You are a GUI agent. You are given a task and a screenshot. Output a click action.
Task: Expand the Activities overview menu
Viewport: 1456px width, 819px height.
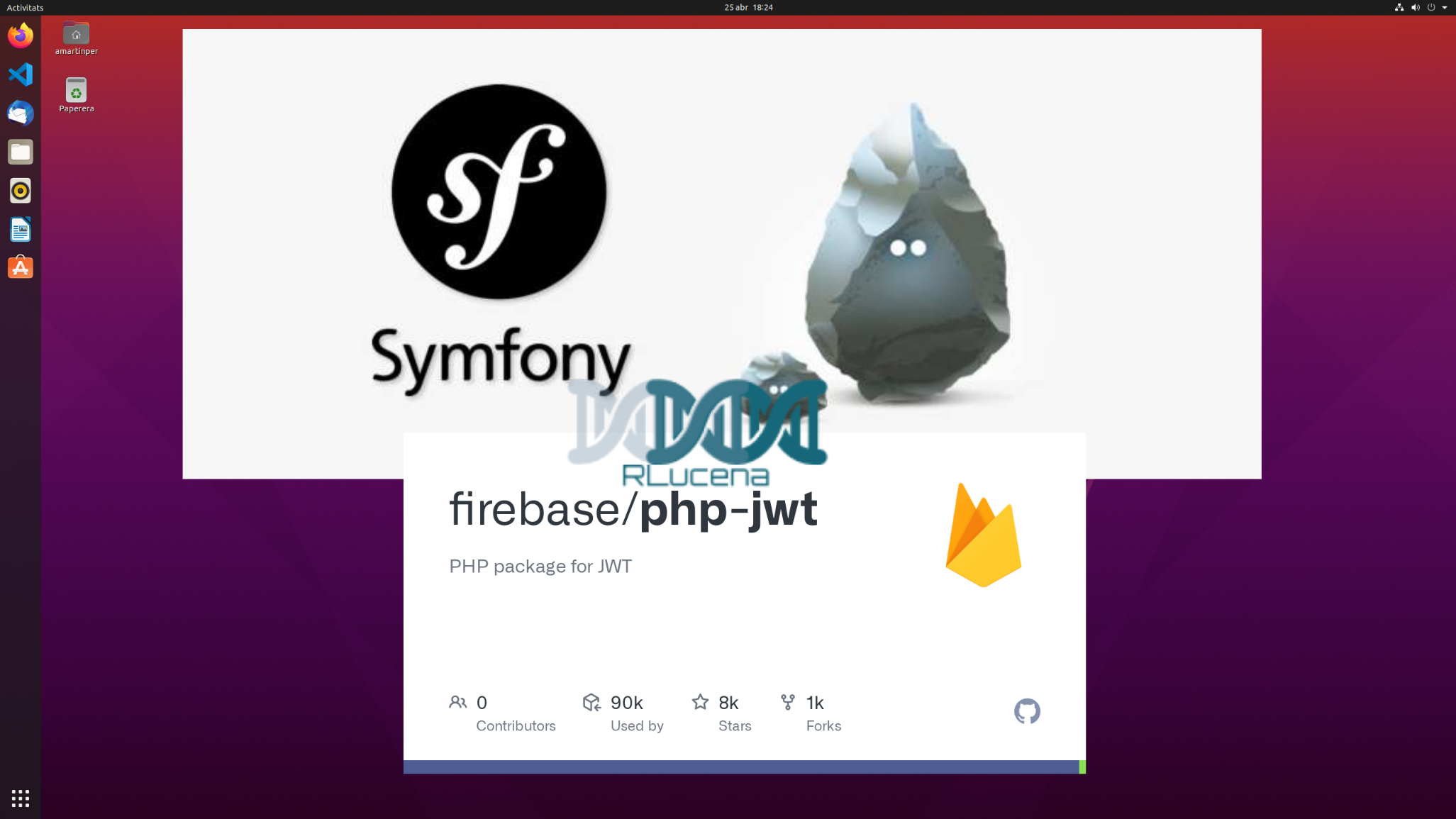pos(24,8)
